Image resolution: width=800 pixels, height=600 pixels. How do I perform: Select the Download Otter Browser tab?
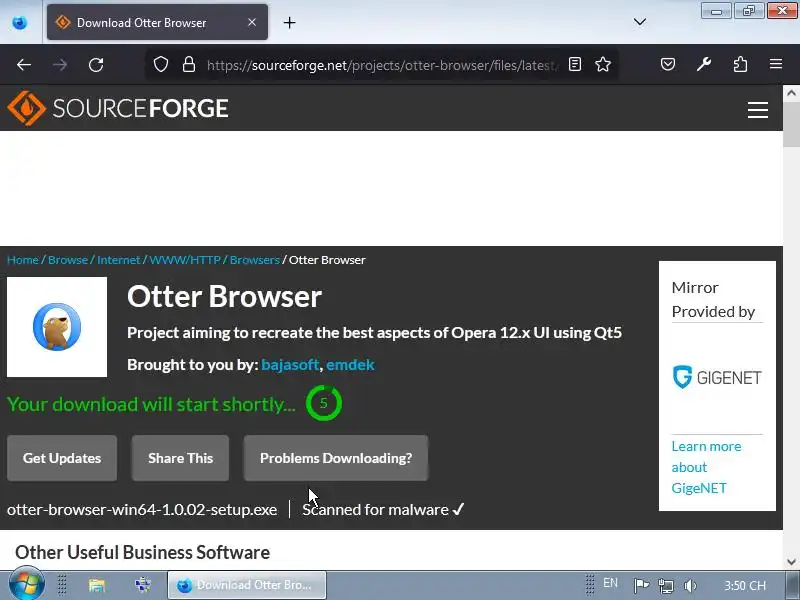[157, 22]
